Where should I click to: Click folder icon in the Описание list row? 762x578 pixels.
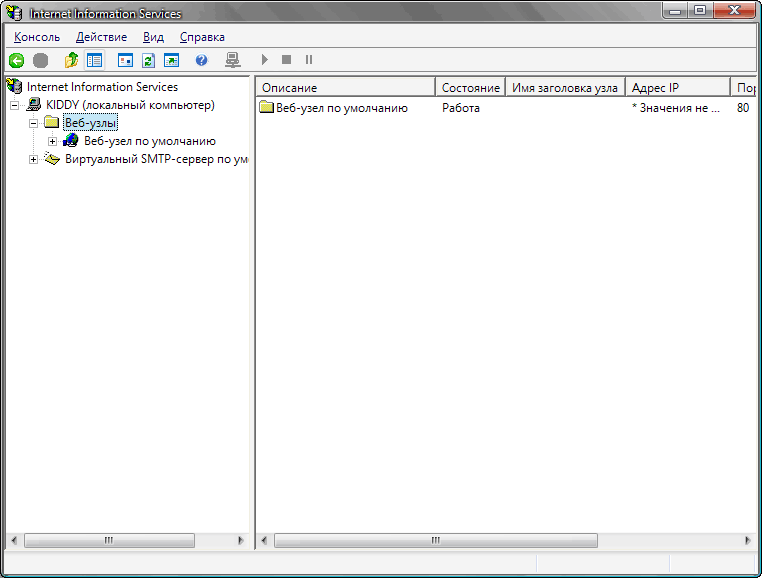266,107
